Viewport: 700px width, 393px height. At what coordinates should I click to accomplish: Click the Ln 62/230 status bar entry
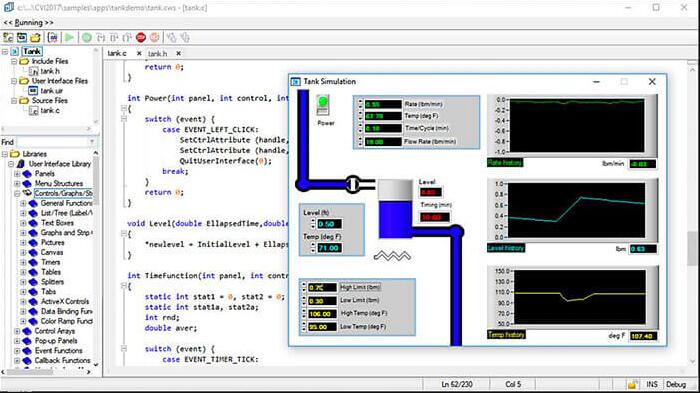coord(457,384)
